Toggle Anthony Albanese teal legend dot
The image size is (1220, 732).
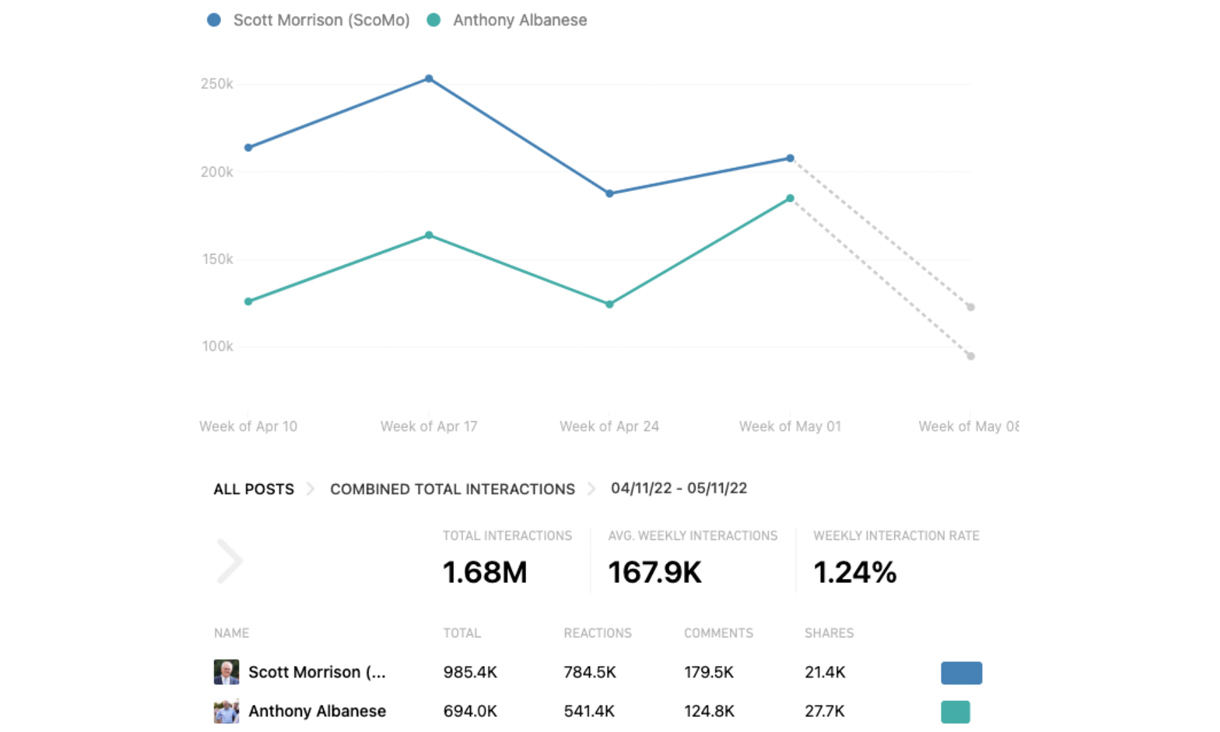click(x=434, y=20)
